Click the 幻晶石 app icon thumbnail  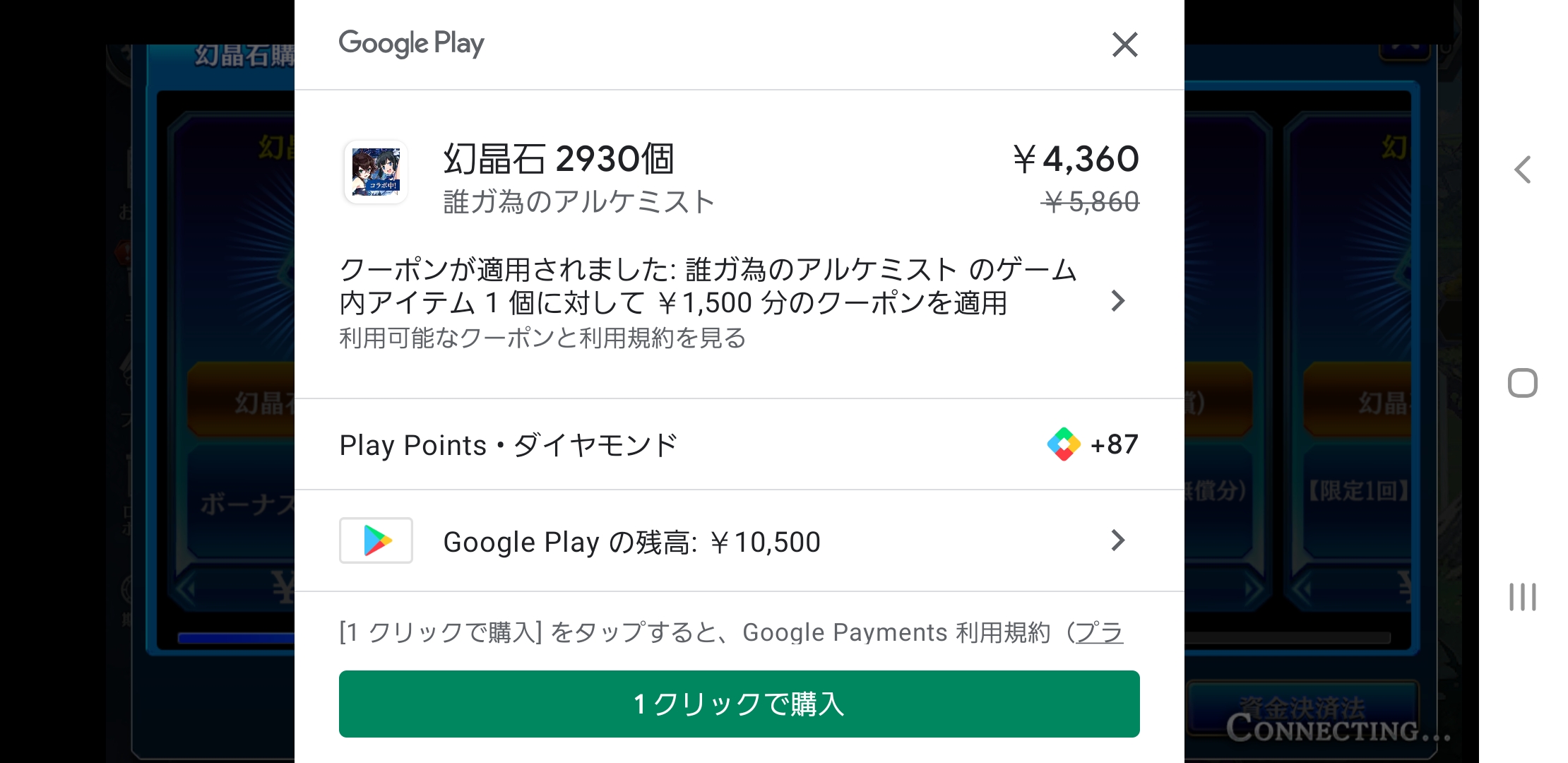(x=376, y=172)
